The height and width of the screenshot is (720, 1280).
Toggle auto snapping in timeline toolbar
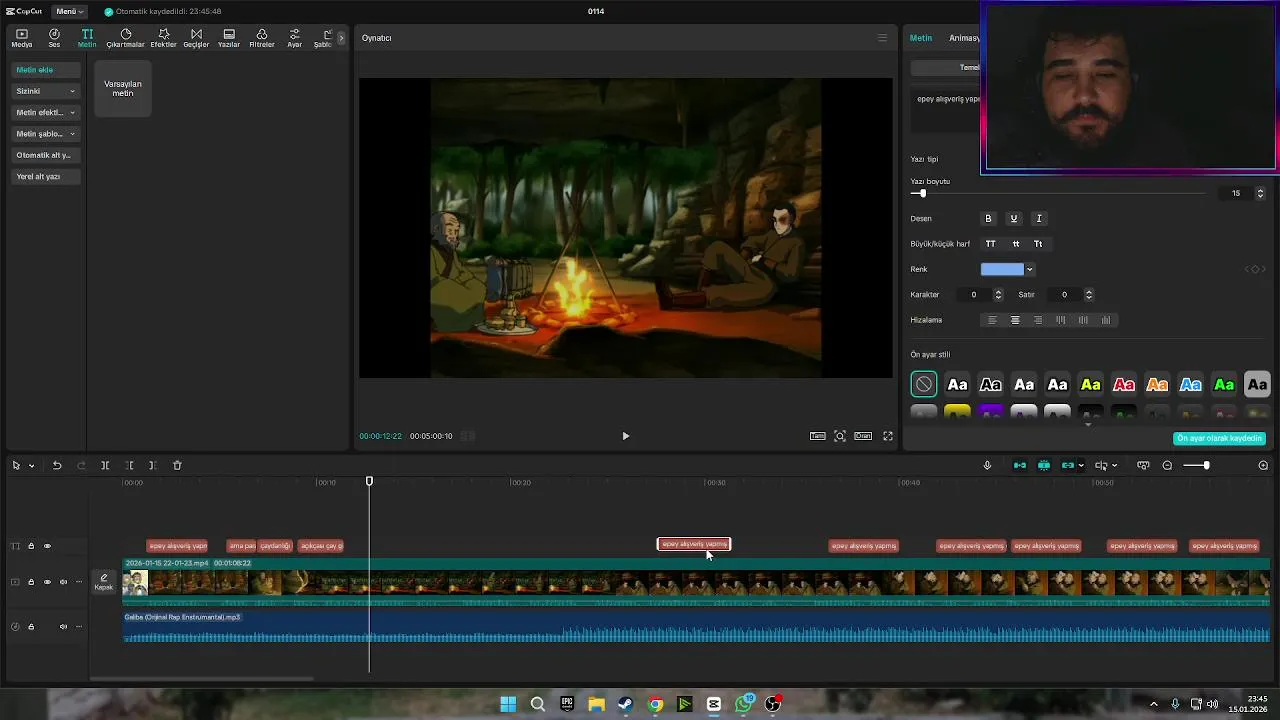(x=1044, y=465)
